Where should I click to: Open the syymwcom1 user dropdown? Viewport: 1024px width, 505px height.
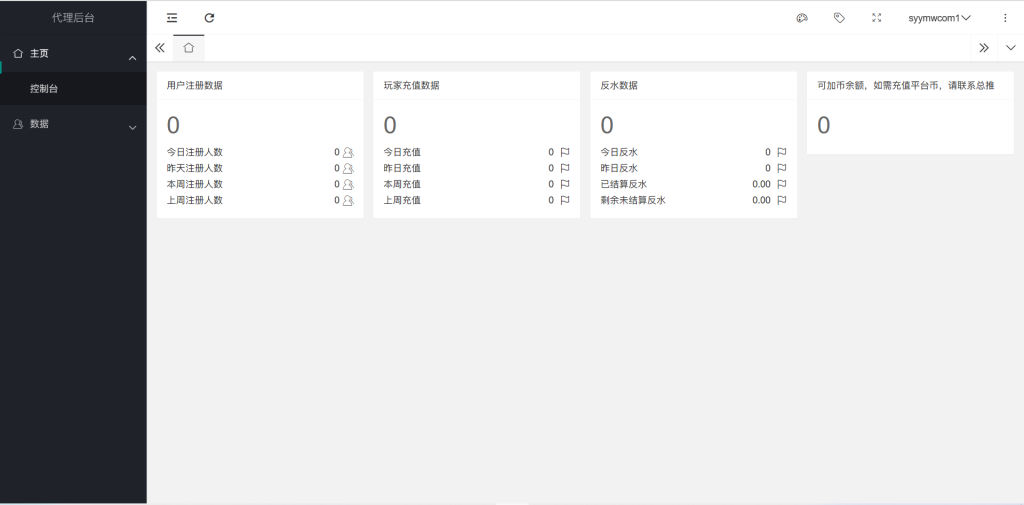point(939,18)
